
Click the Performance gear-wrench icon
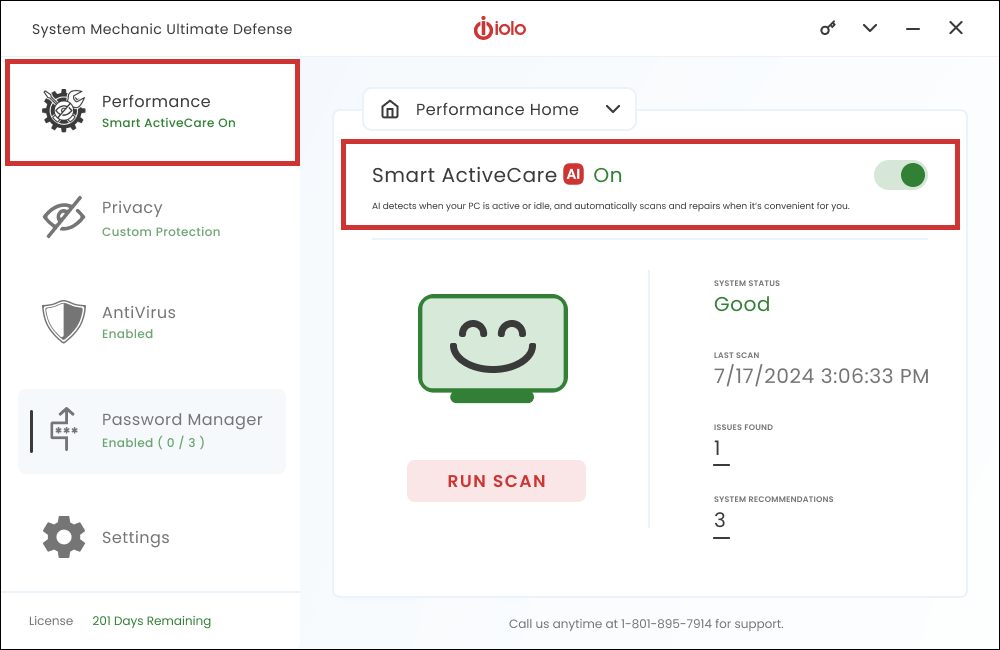[64, 110]
